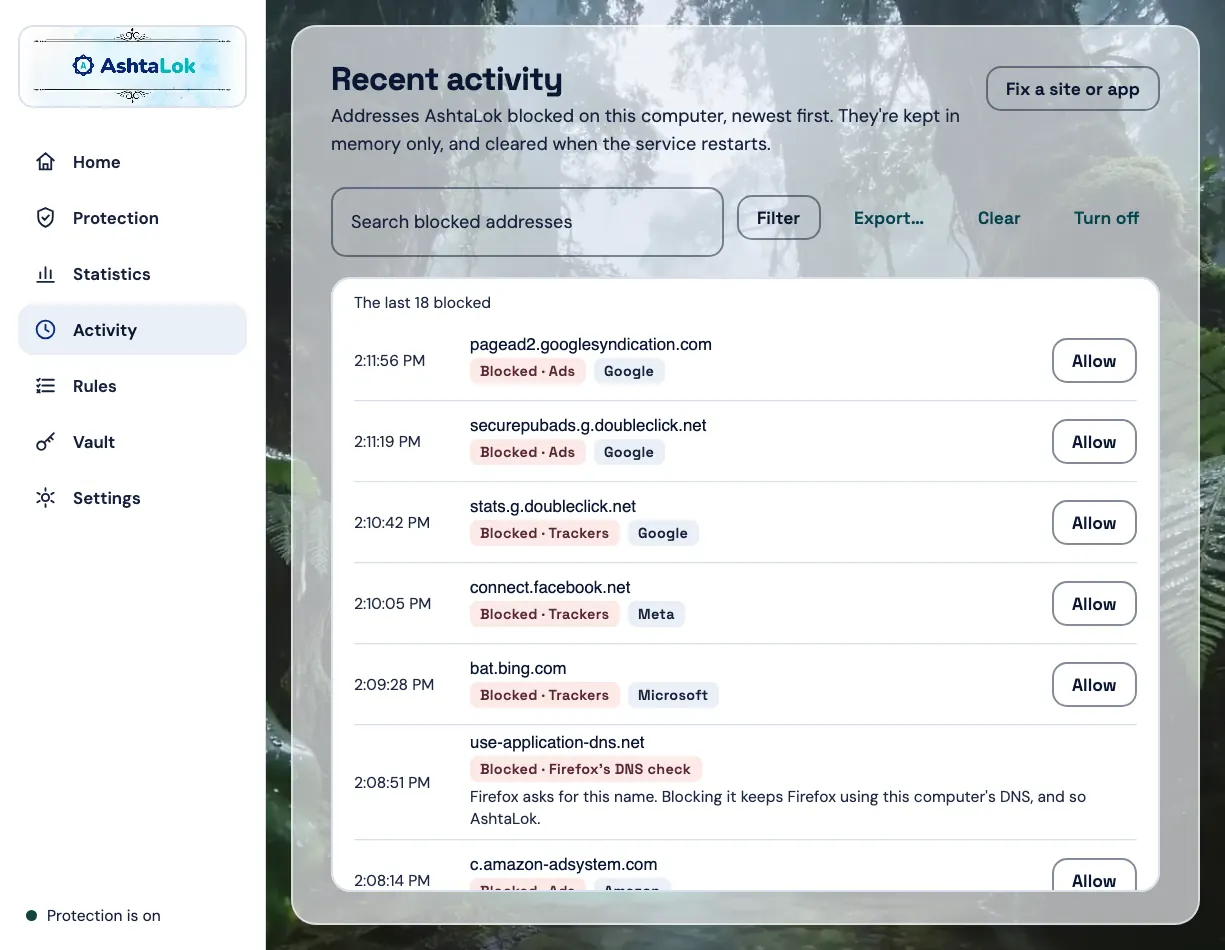The image size is (1225, 950).
Task: Click Blocked · Trackers tag under connect.facebook.net
Action: (545, 614)
